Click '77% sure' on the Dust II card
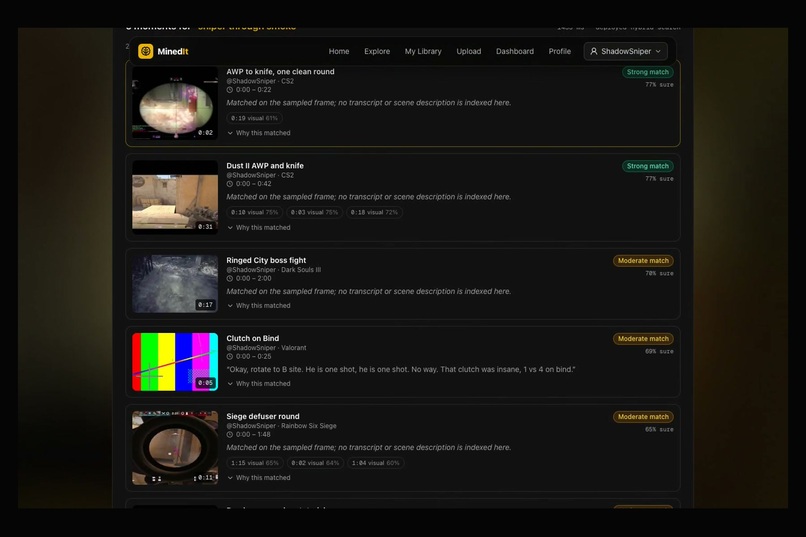Viewport: 806px width, 537px height. 660,179
